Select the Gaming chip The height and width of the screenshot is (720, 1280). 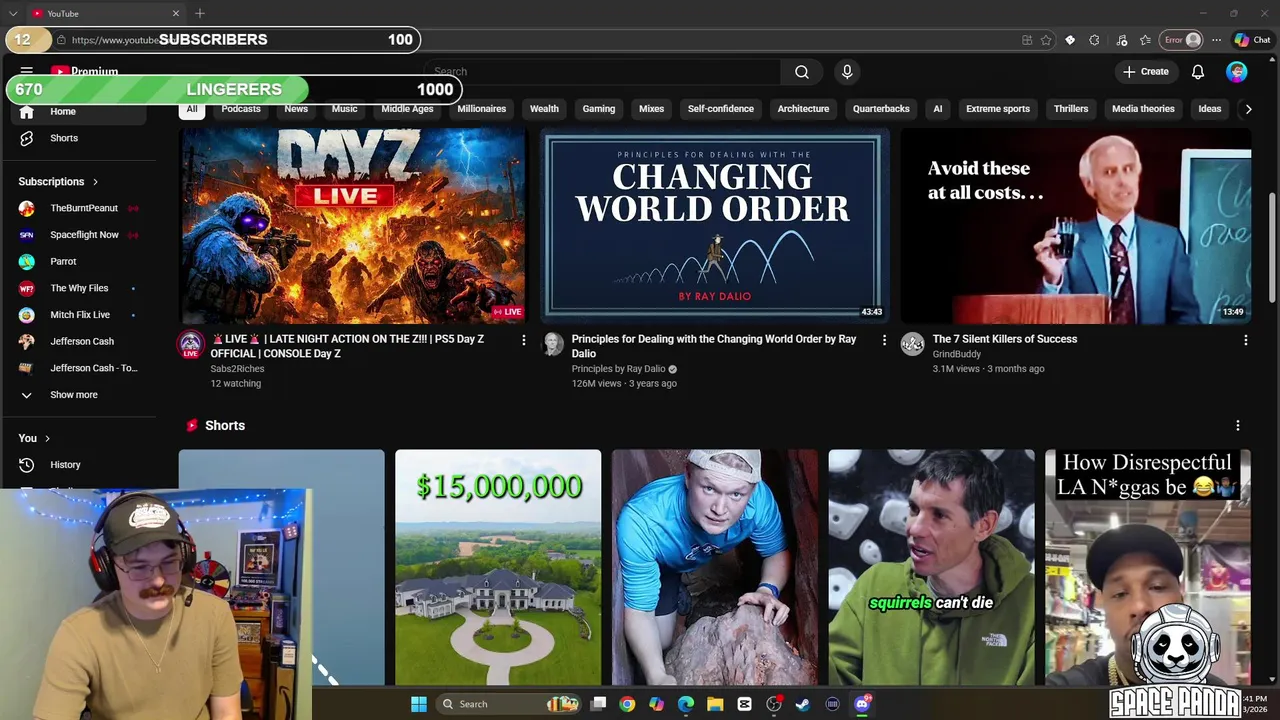point(599,109)
